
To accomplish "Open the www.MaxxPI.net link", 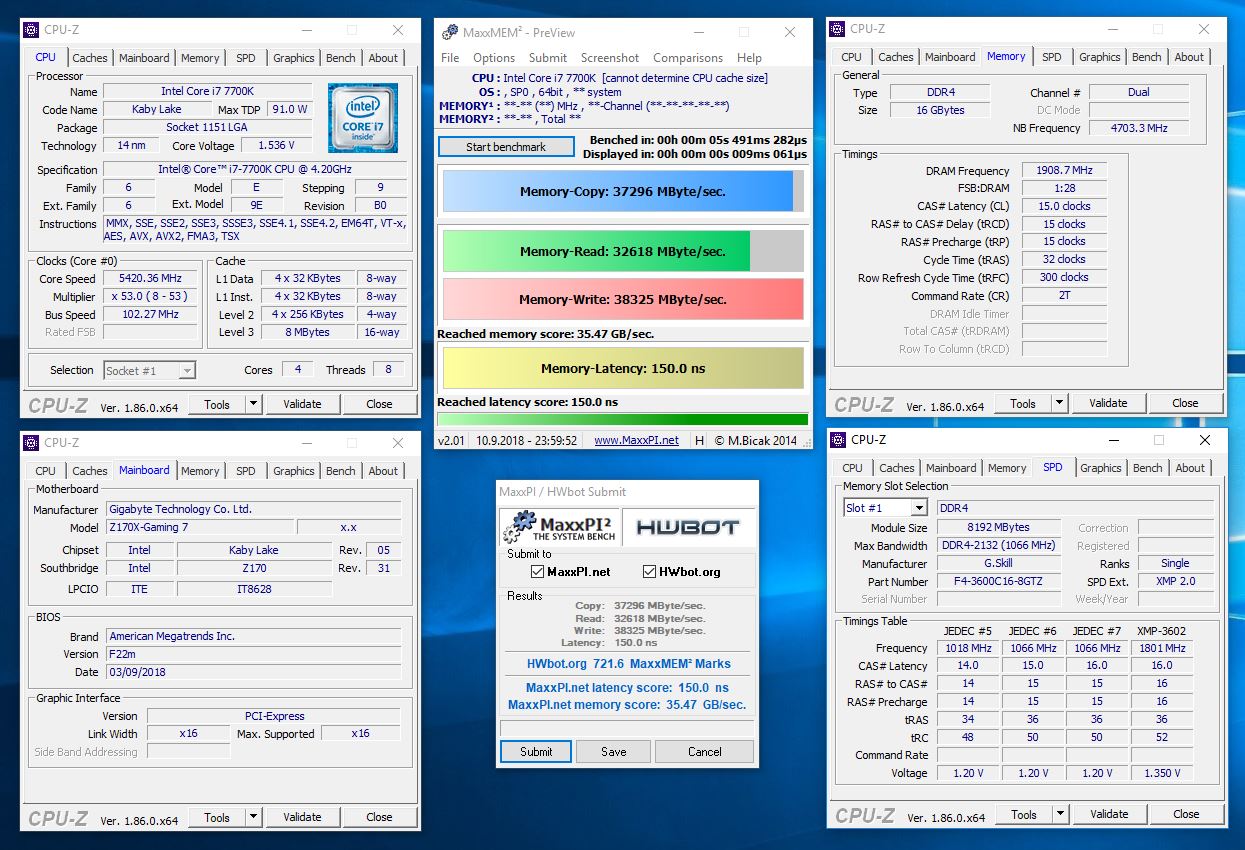I will point(636,440).
